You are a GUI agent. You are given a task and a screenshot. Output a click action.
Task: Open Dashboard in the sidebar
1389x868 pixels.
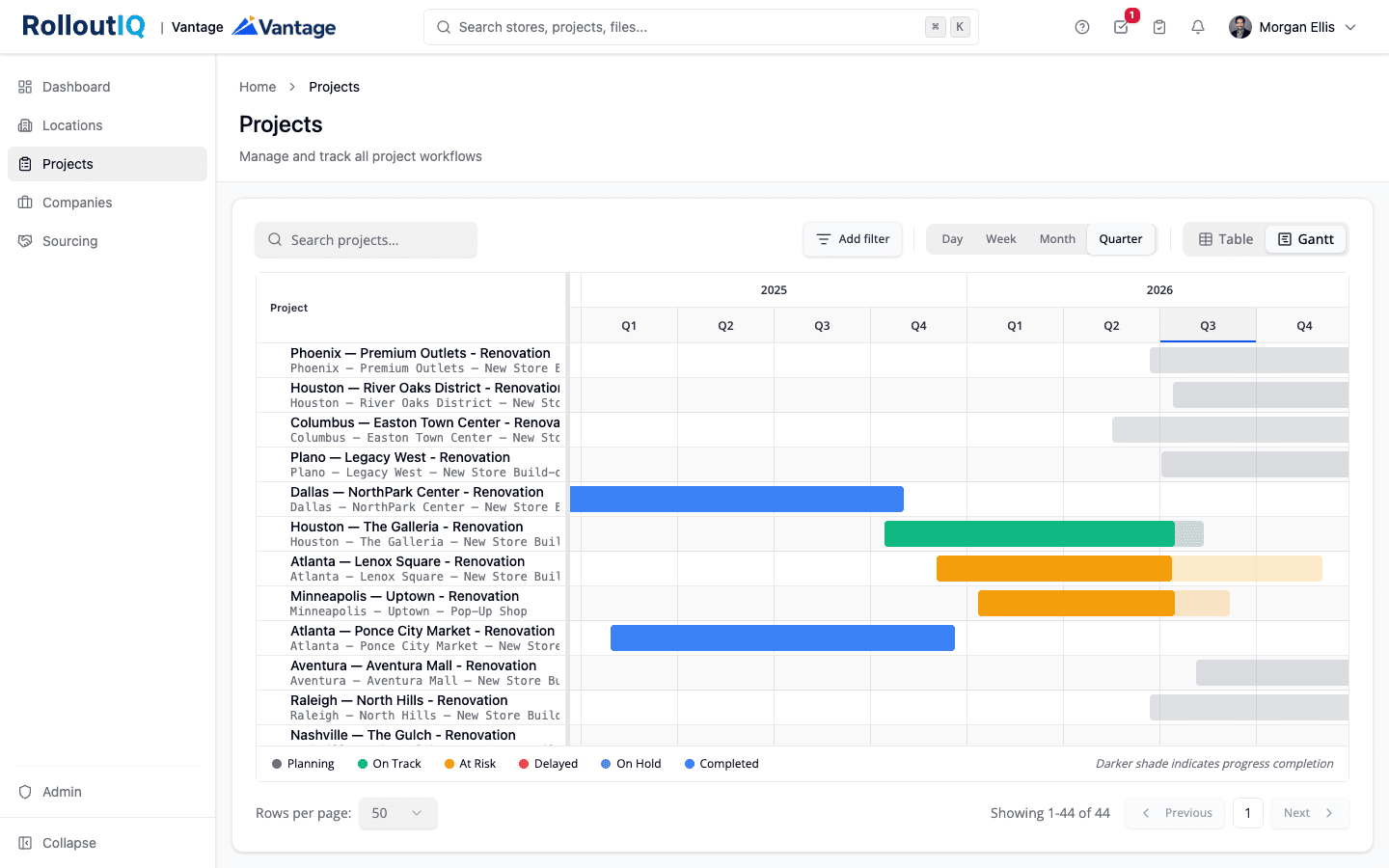pos(107,87)
